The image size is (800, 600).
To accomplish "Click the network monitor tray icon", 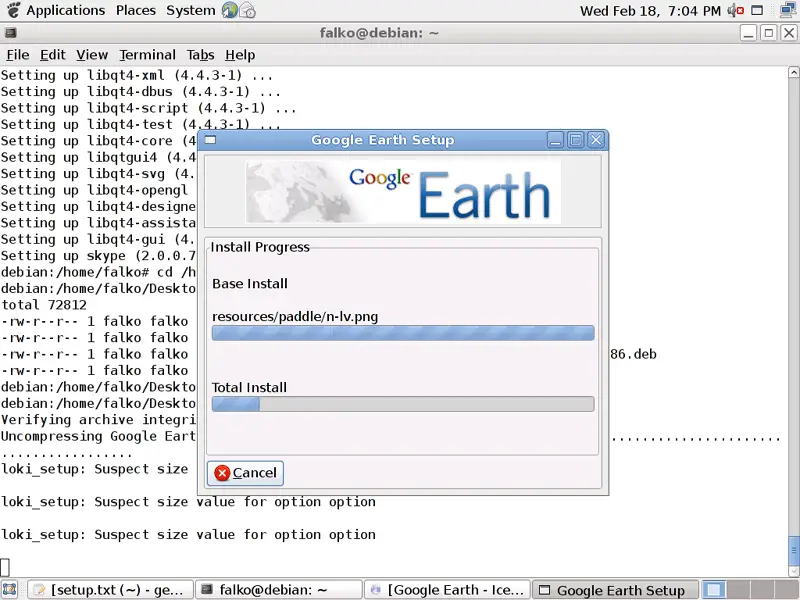I will click(789, 10).
